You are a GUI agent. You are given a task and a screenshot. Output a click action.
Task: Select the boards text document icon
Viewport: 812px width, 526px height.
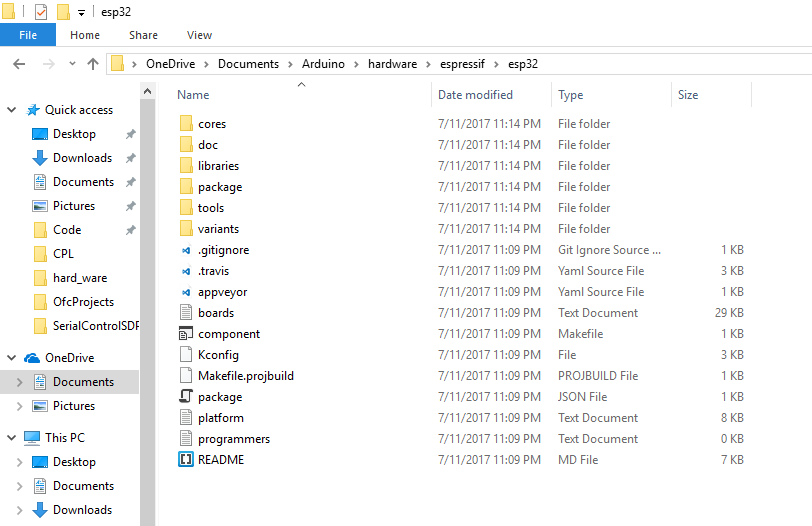point(186,313)
